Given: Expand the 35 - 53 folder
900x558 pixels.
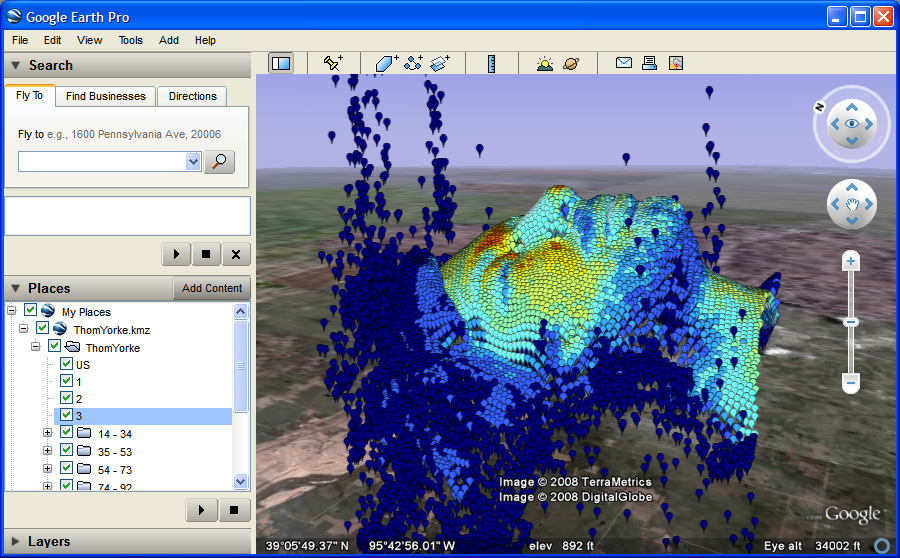Looking at the screenshot, I should click(48, 451).
